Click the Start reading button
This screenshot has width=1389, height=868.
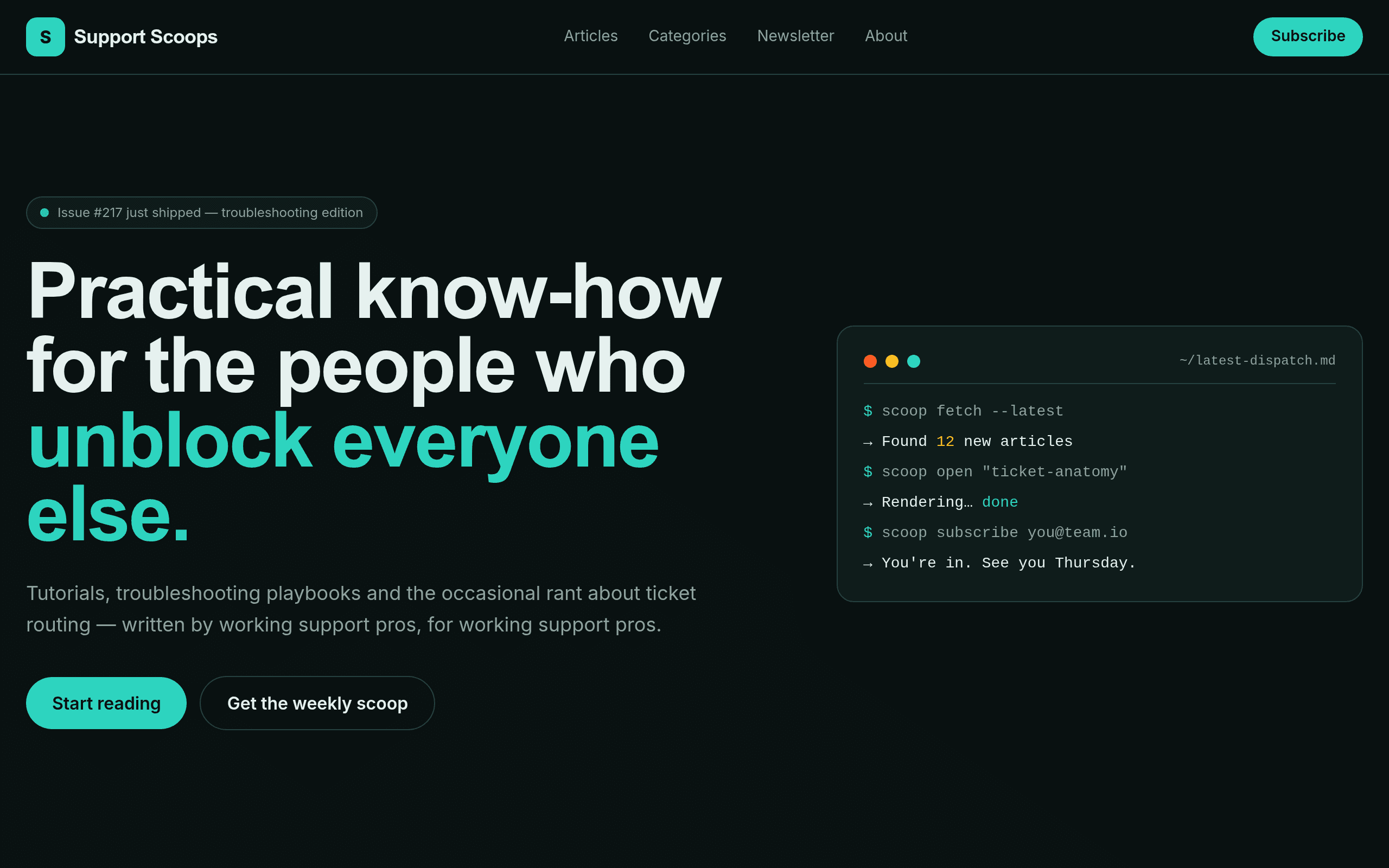tap(106, 703)
